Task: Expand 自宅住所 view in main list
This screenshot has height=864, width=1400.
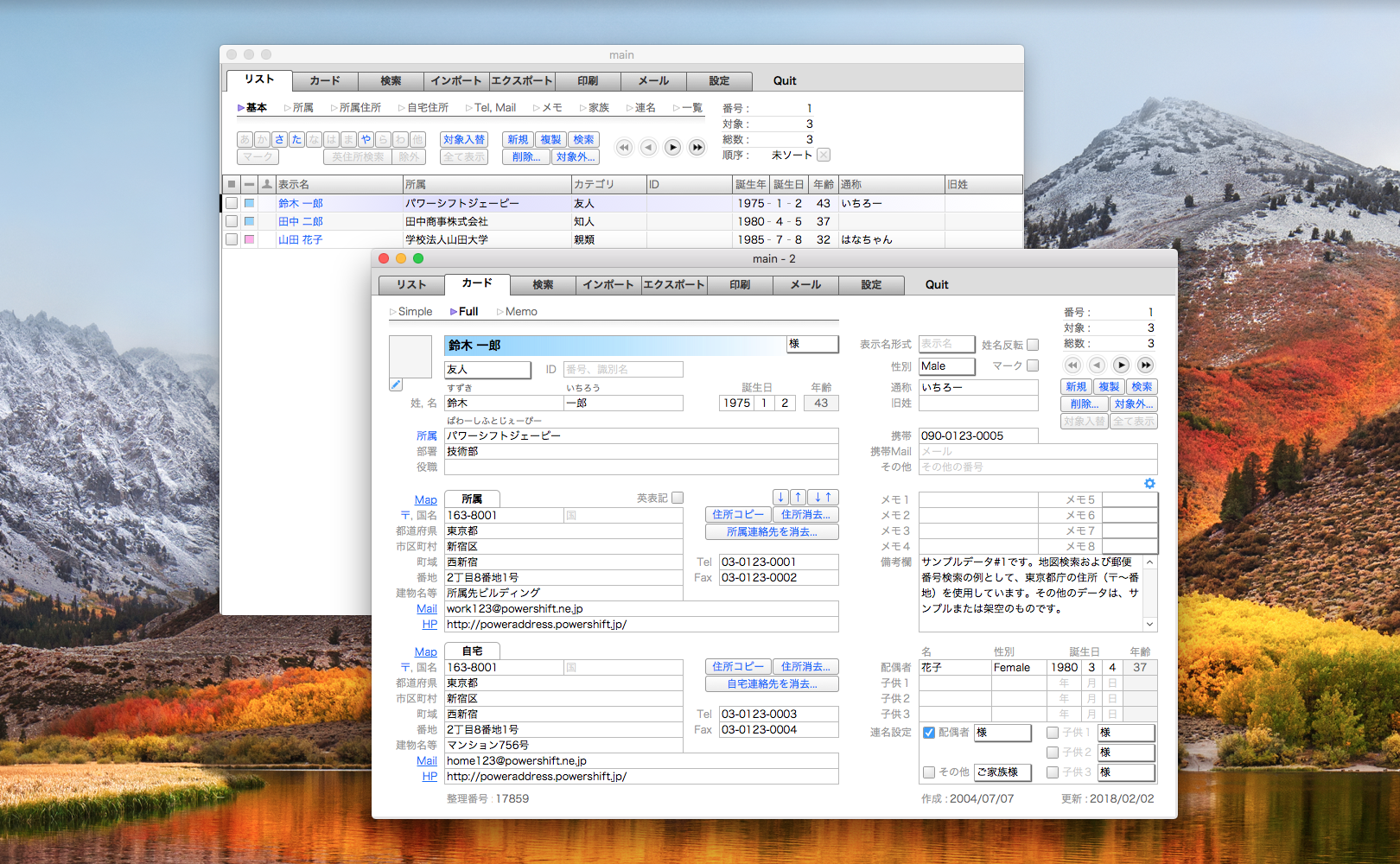Action: [423, 108]
